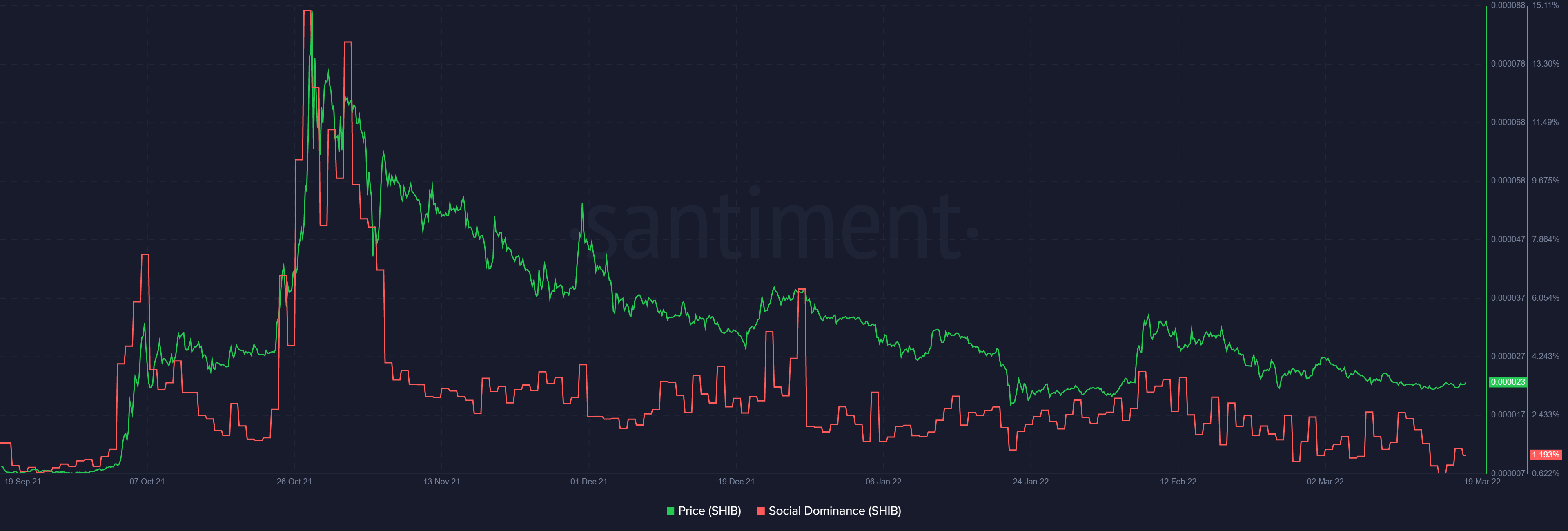Click the 0.000047 price axis label
The image size is (1568, 531).
point(1508,239)
